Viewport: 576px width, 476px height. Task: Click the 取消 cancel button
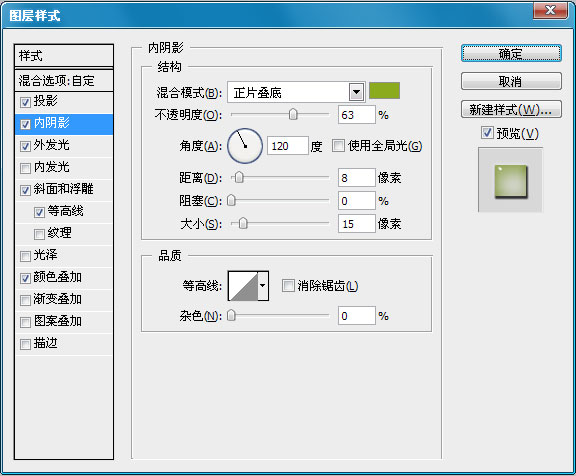pyautogui.click(x=511, y=81)
